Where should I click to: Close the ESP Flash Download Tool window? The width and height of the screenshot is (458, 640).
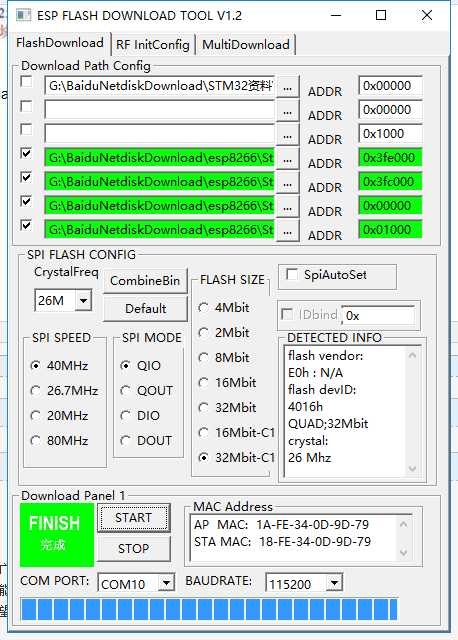[427, 16]
